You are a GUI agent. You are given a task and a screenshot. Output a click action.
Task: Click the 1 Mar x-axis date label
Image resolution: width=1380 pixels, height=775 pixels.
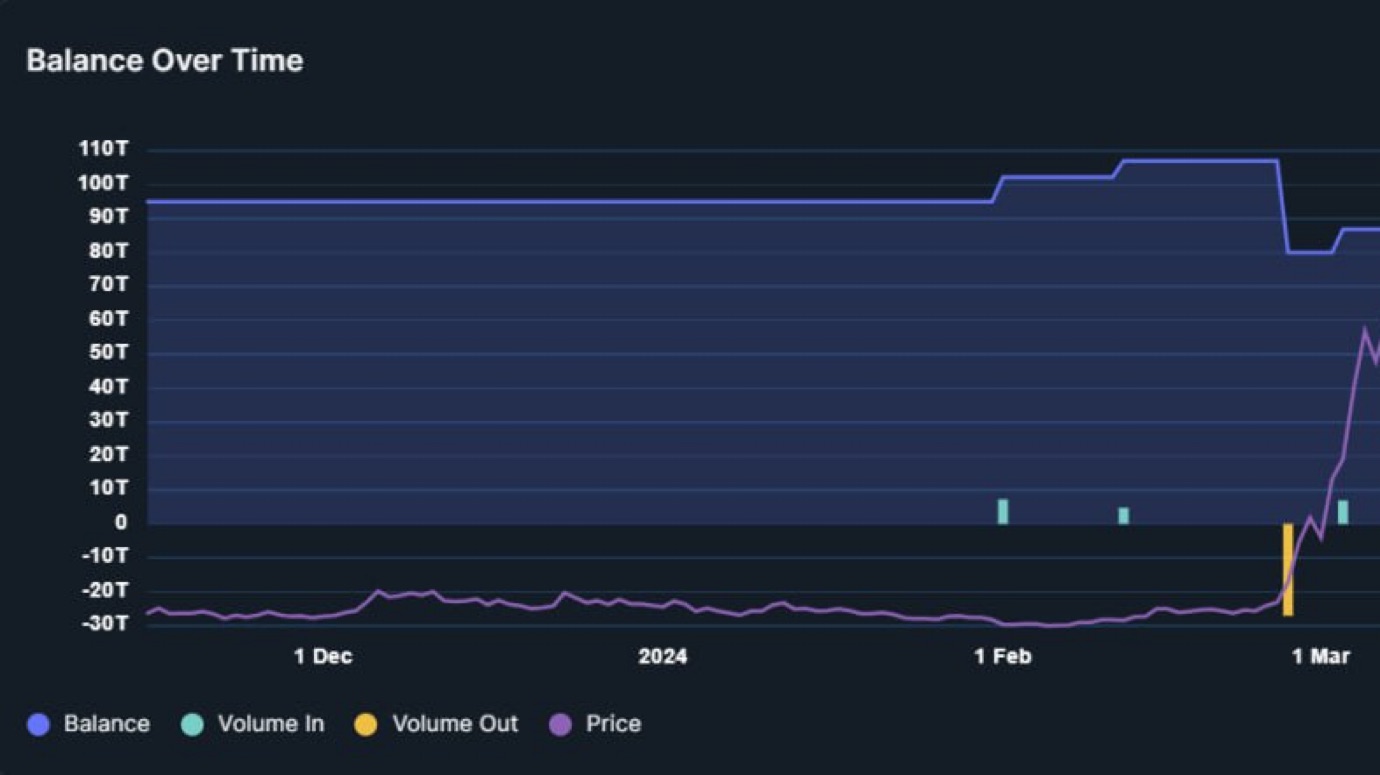point(1321,657)
